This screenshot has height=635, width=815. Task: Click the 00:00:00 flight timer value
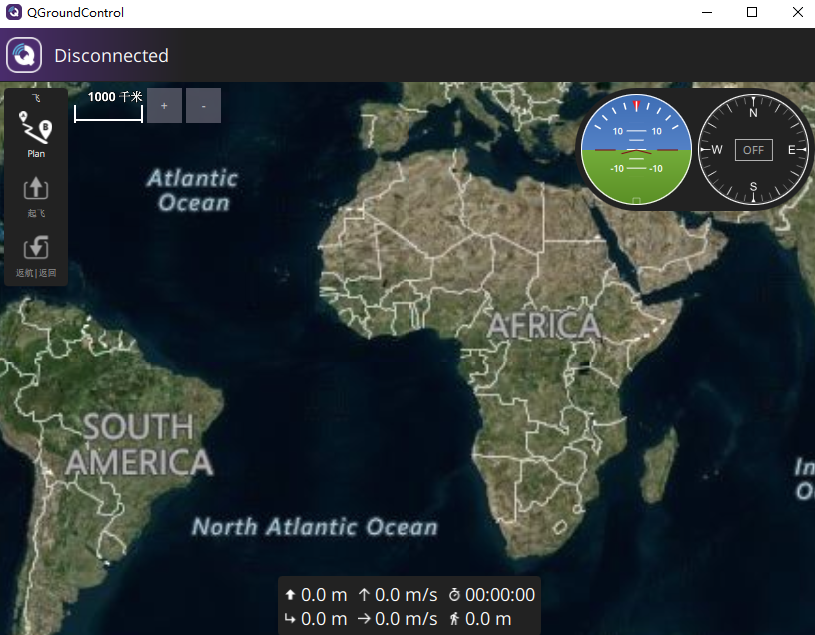(x=499, y=594)
